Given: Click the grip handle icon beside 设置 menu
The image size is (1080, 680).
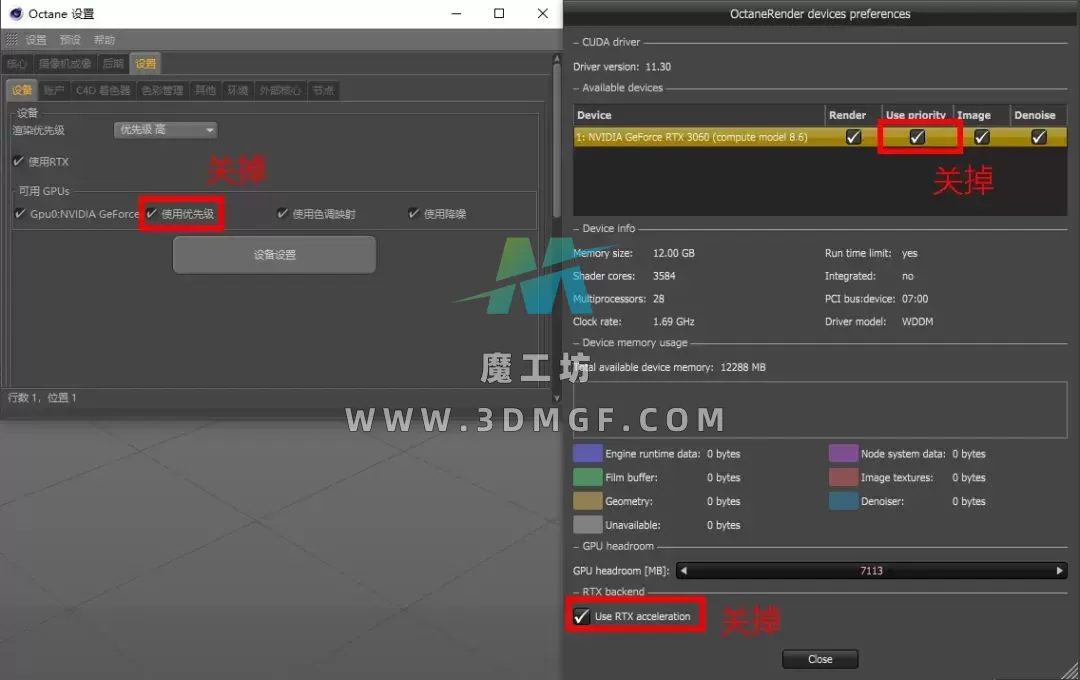Looking at the screenshot, I should tap(12, 40).
